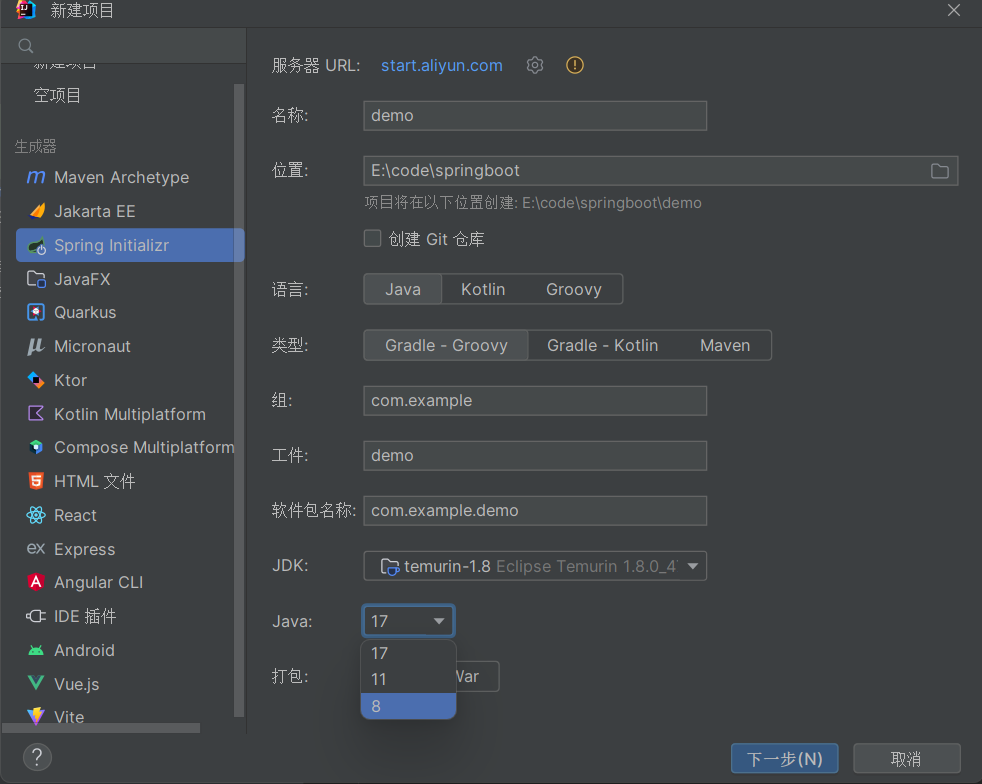Pick Java 11 from the list

pos(408,679)
